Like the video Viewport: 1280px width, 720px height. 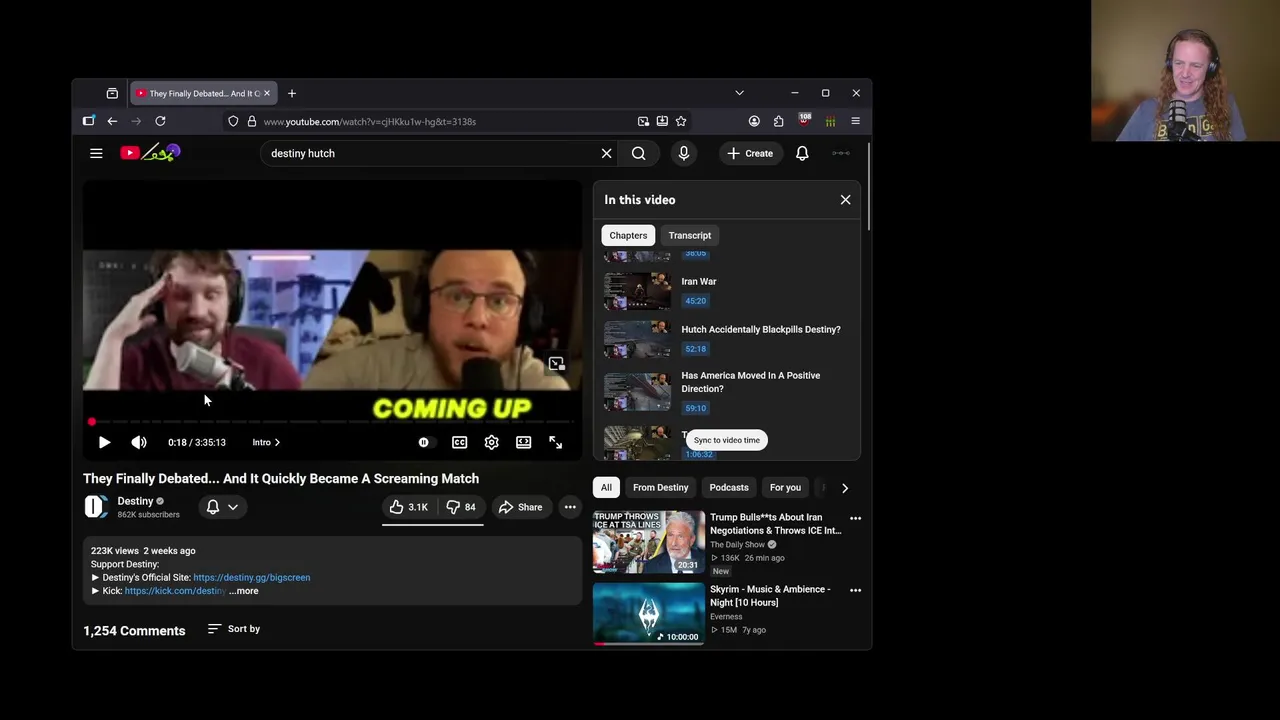409,507
